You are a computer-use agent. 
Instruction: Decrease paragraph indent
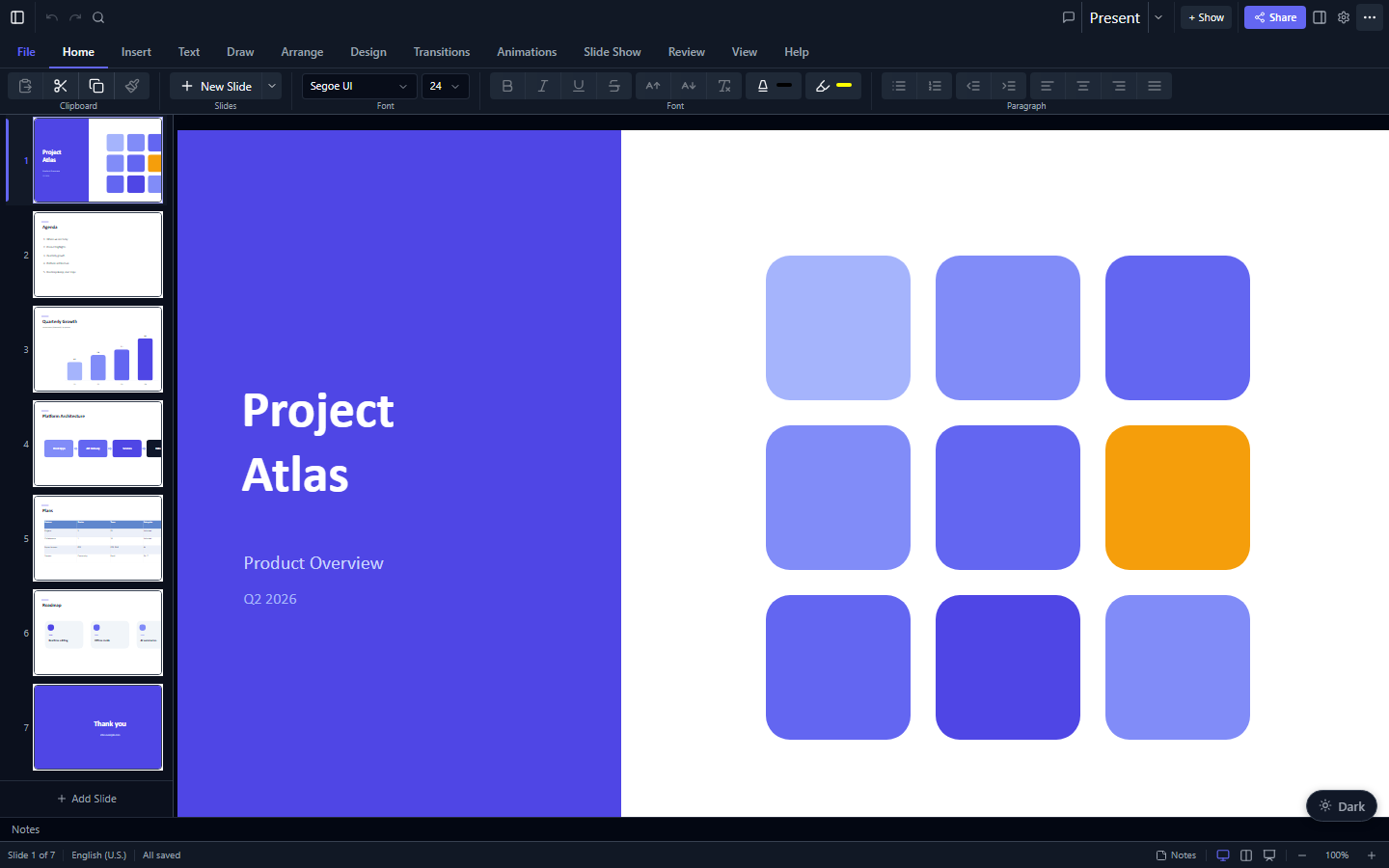[973, 86]
